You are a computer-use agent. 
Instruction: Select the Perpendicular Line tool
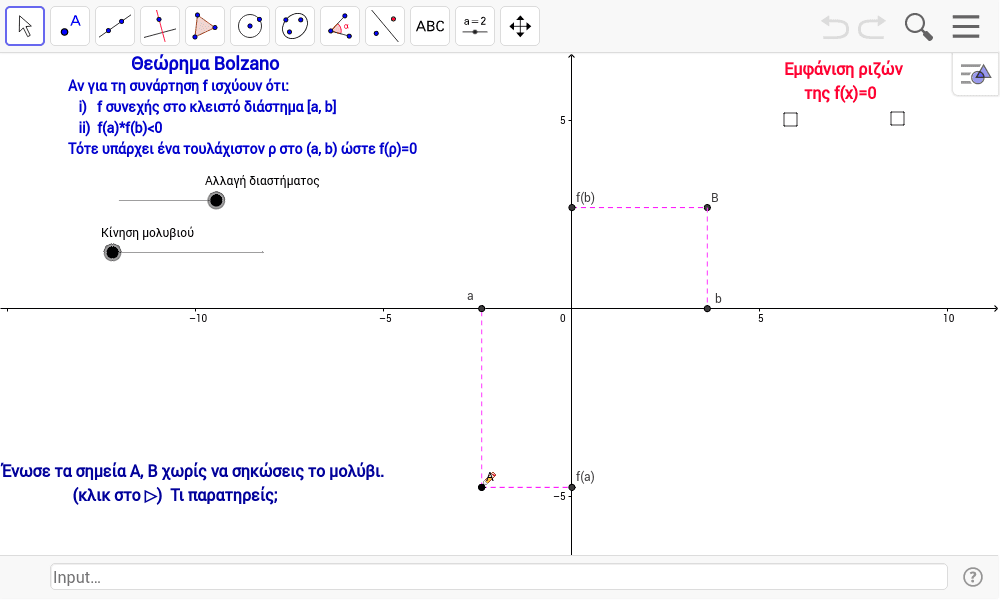click(x=160, y=26)
